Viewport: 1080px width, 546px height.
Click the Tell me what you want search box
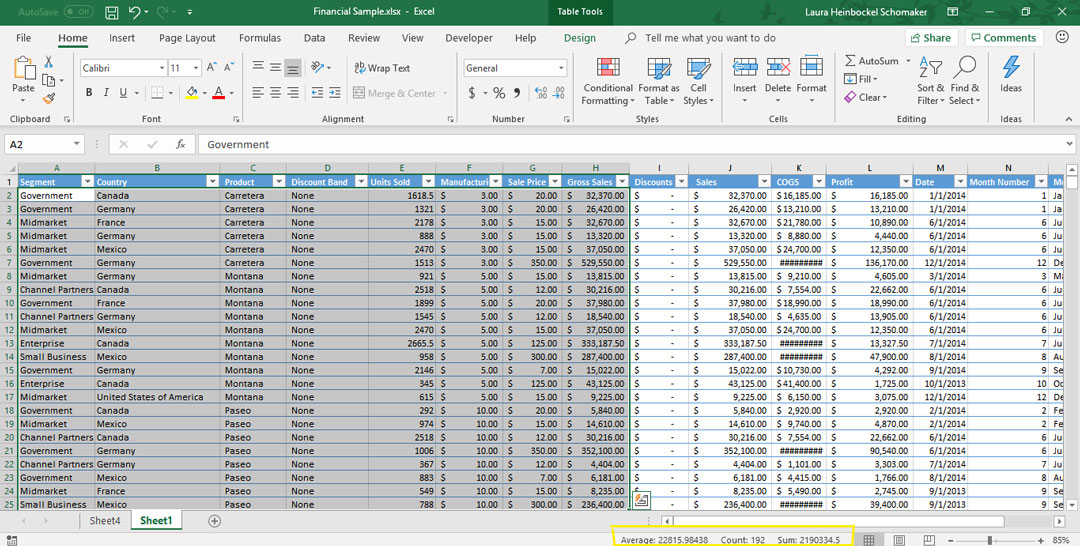click(x=709, y=39)
